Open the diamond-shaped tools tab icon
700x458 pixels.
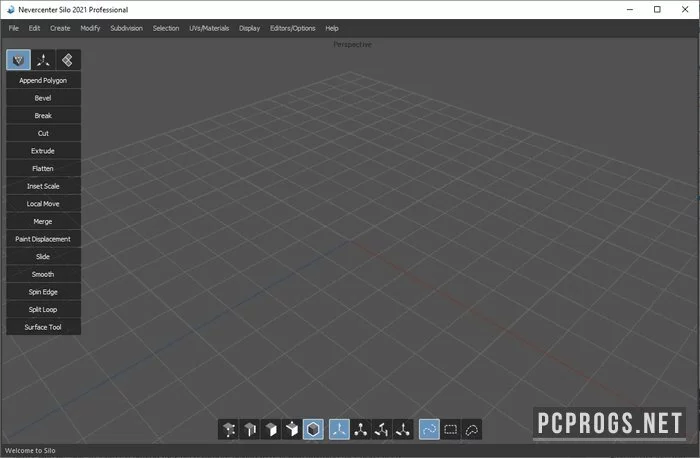tap(68, 60)
